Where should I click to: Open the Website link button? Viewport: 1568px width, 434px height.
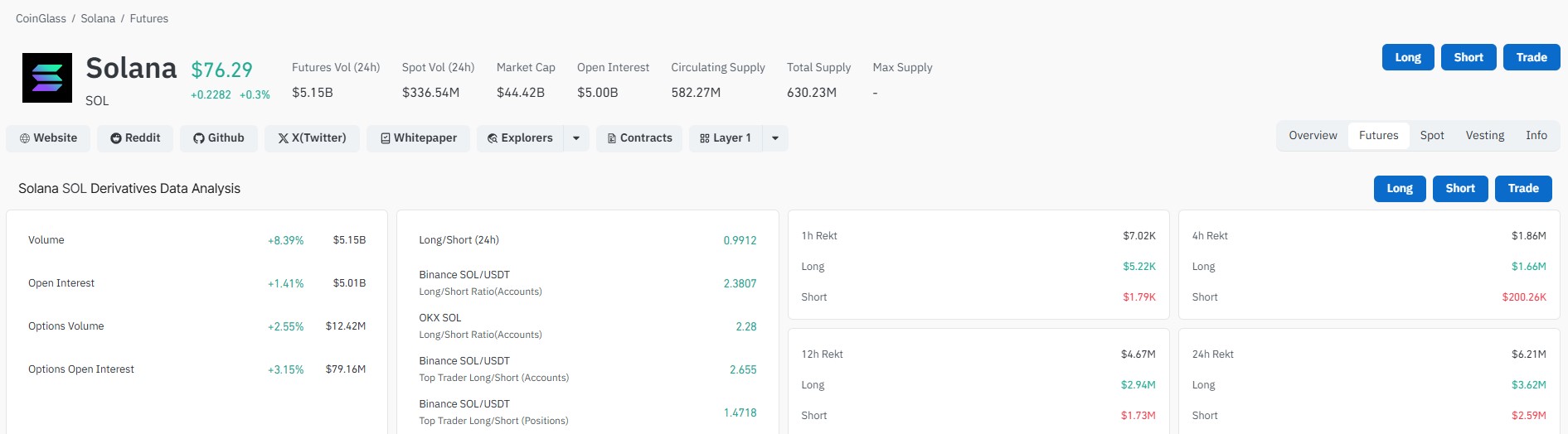point(48,138)
